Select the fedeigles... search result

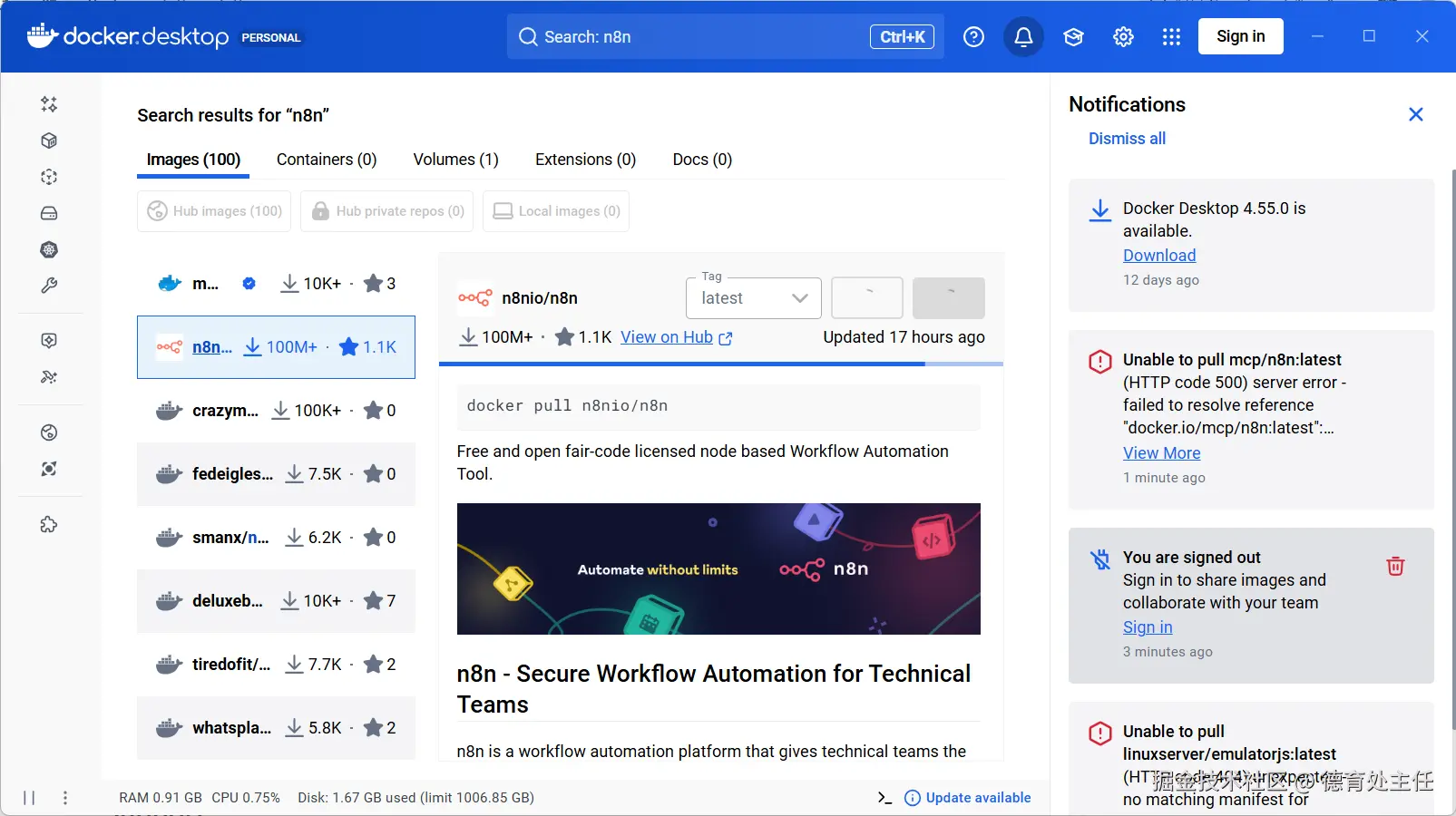(277, 474)
